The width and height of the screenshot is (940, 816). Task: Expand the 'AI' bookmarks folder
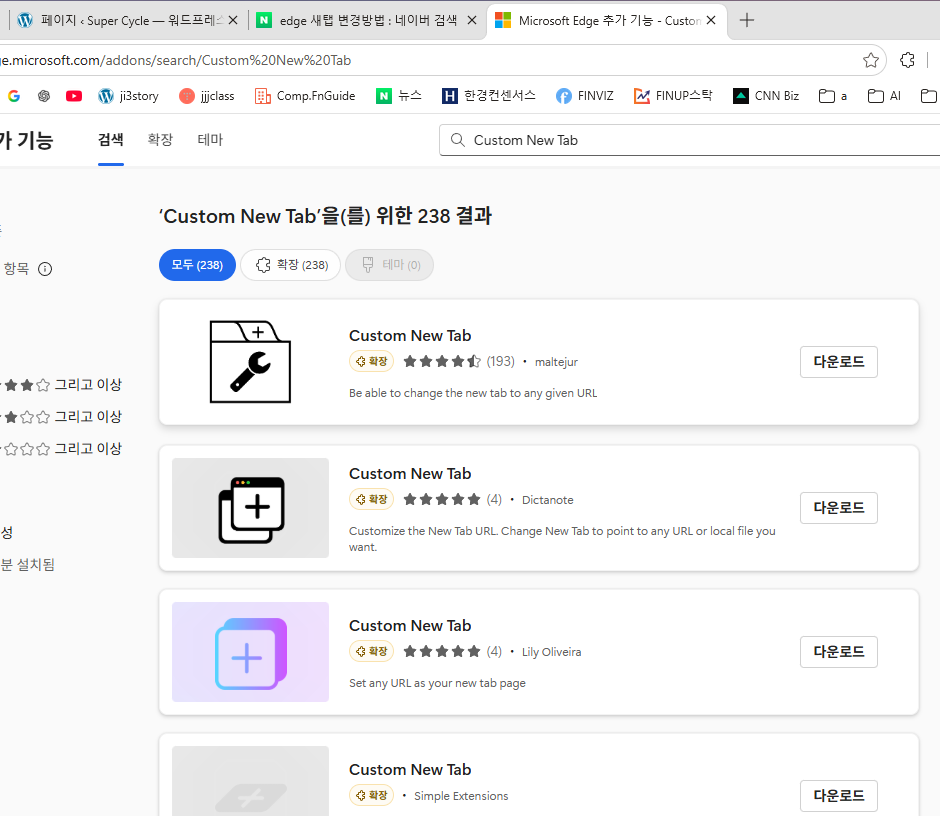pyautogui.click(x=884, y=96)
